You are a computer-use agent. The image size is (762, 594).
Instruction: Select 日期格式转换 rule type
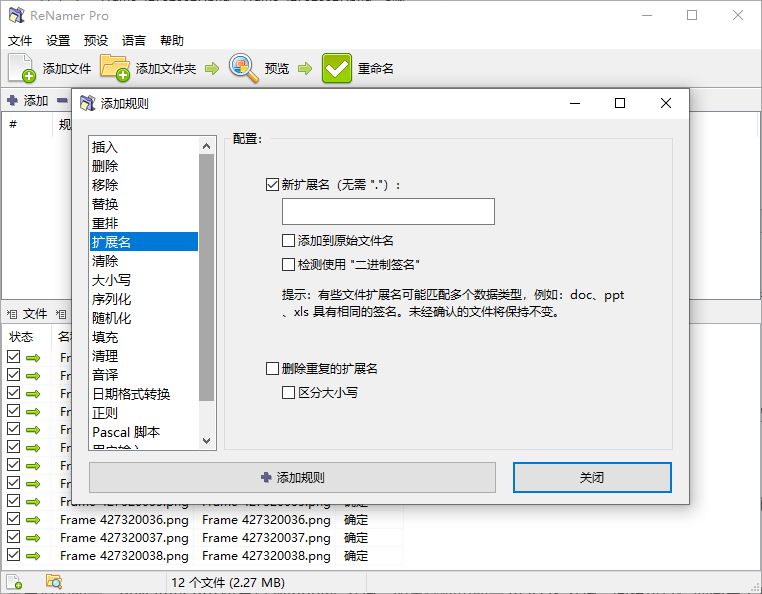pos(144,394)
